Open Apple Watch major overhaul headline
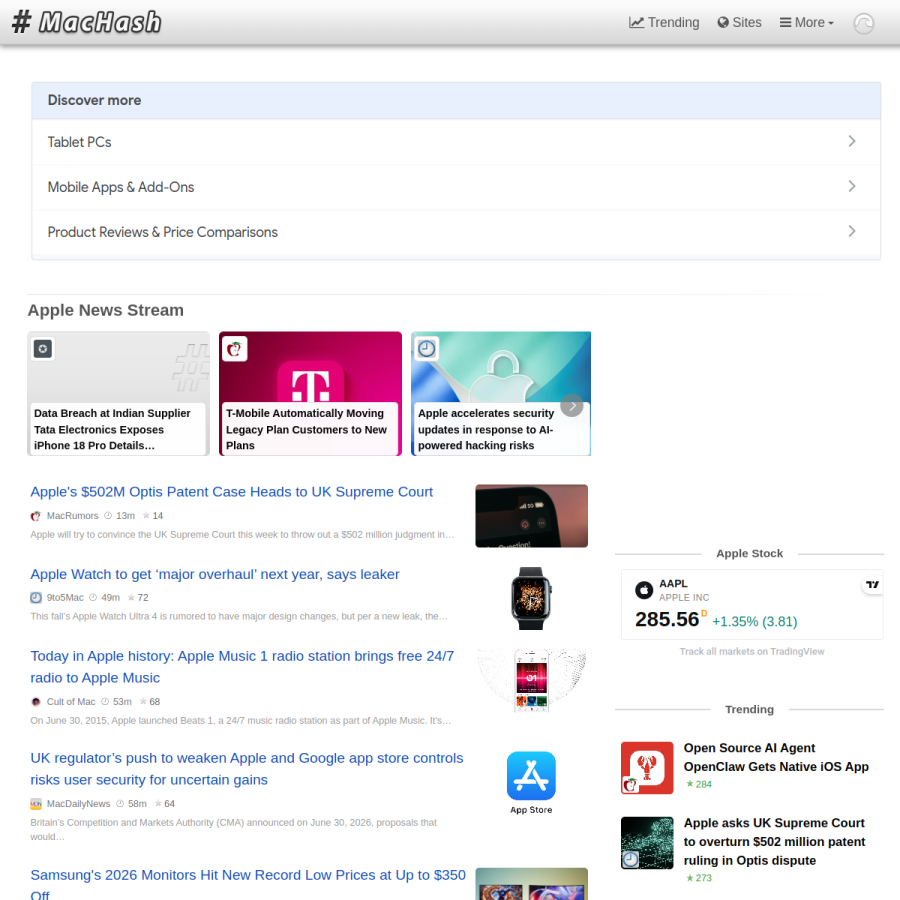 pos(215,575)
